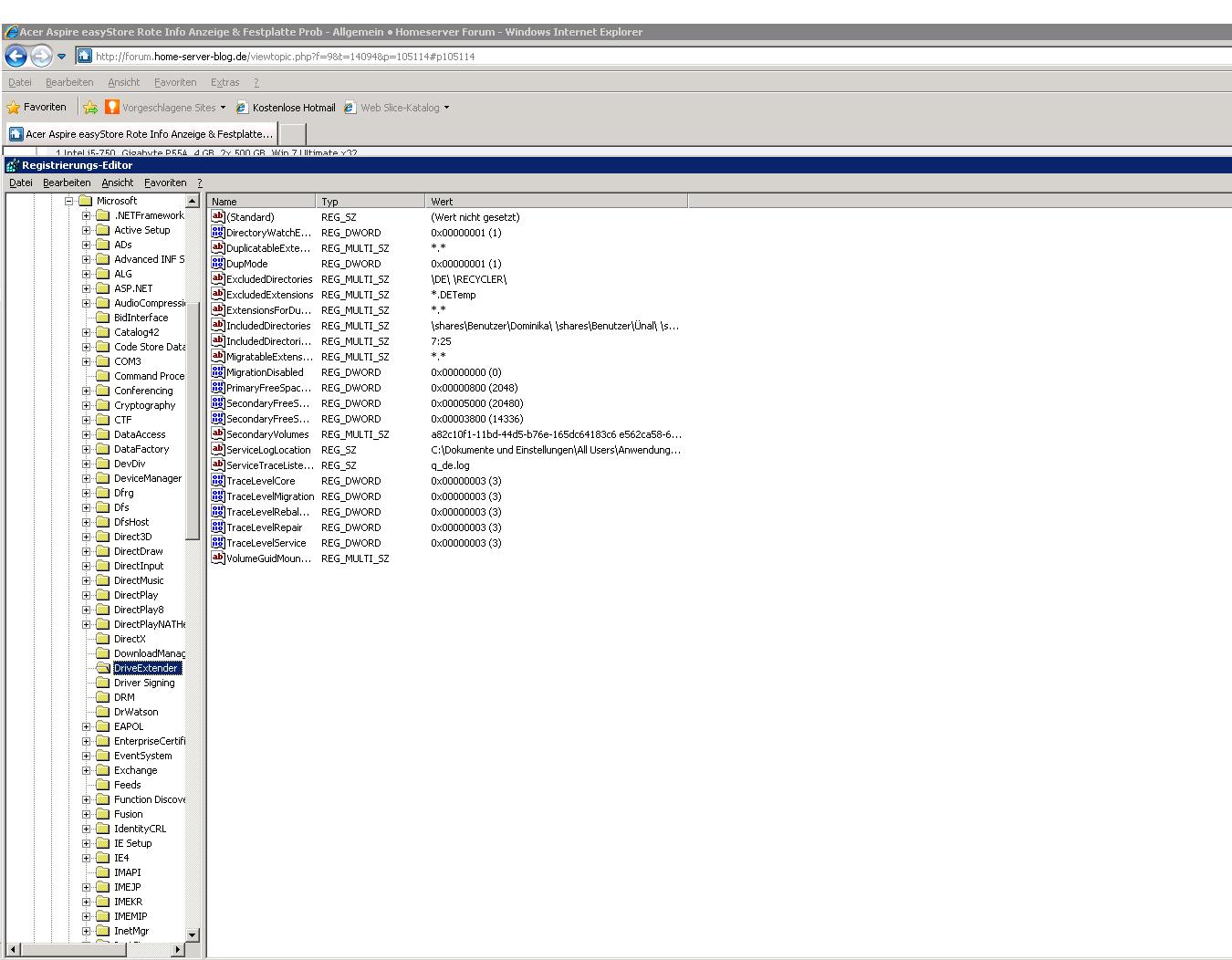Click tree pane scroll-down arrow

(192, 934)
